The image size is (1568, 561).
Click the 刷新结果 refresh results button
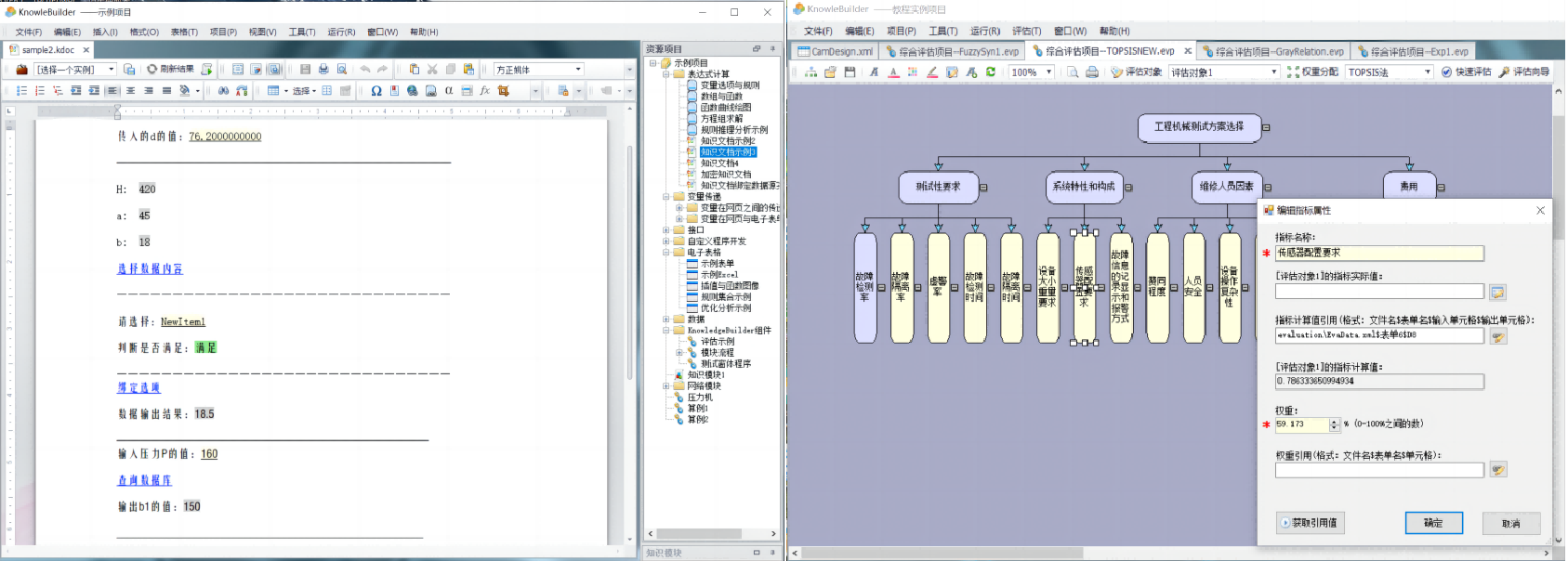click(x=171, y=70)
